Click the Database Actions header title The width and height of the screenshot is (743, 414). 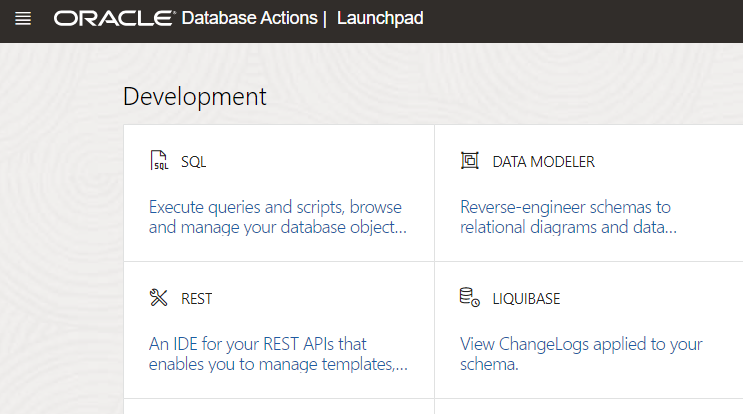pos(249,18)
